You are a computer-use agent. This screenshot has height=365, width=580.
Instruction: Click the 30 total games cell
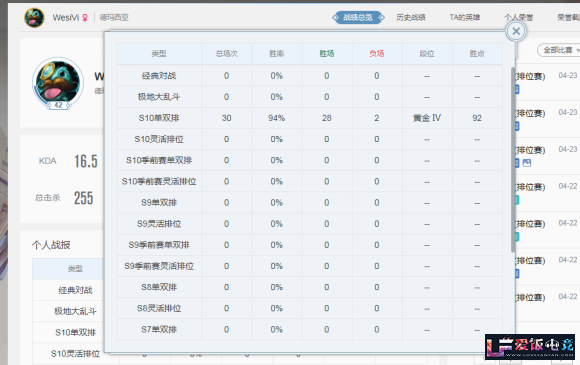pyautogui.click(x=226, y=118)
